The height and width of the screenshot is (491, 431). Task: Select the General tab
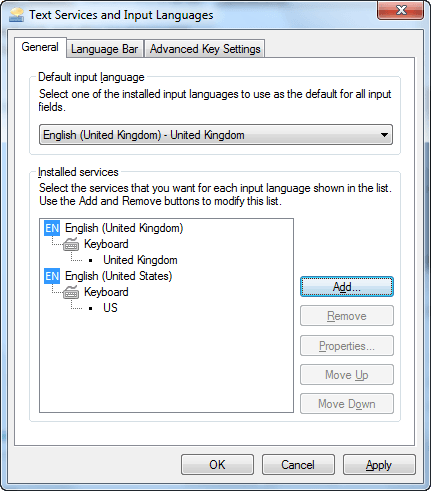40,47
